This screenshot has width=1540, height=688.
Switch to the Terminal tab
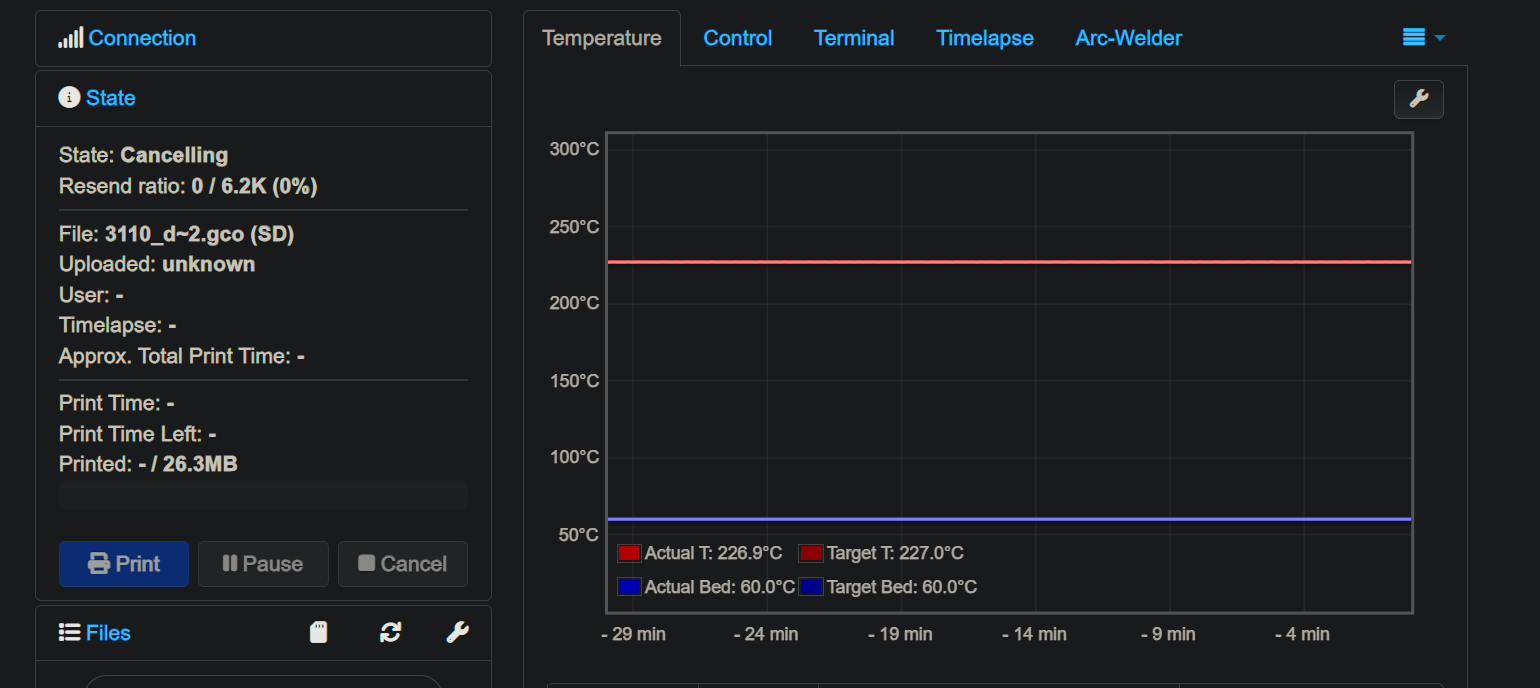[x=853, y=37]
